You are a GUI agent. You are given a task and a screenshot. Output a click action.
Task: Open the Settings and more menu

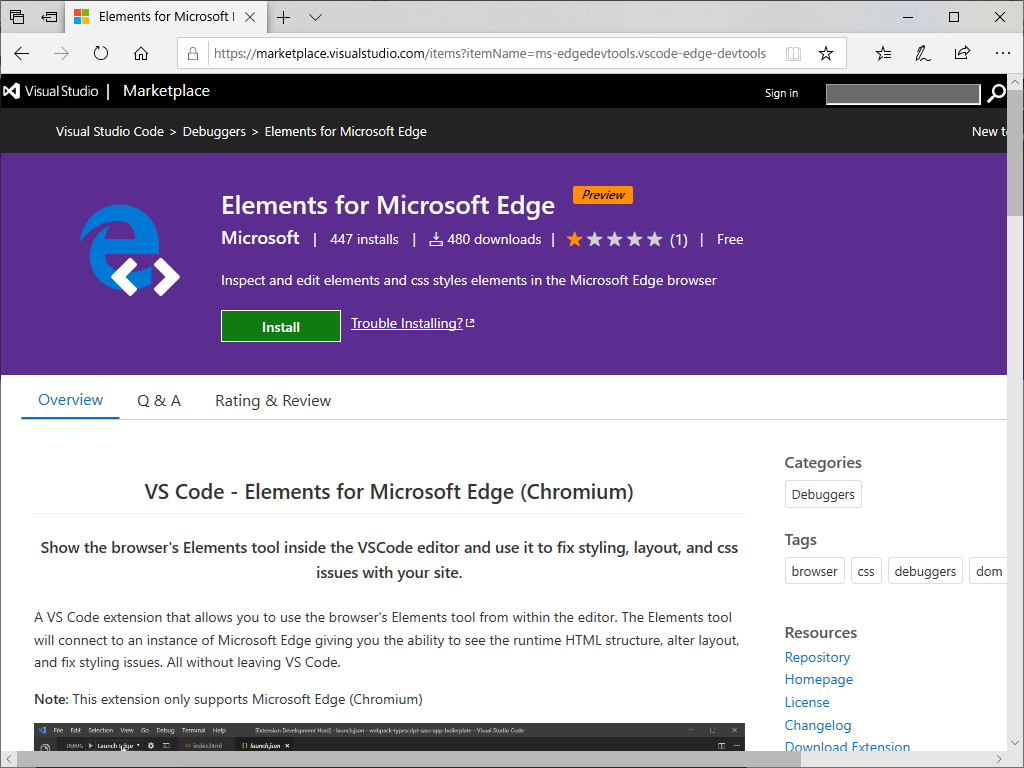click(x=1002, y=53)
